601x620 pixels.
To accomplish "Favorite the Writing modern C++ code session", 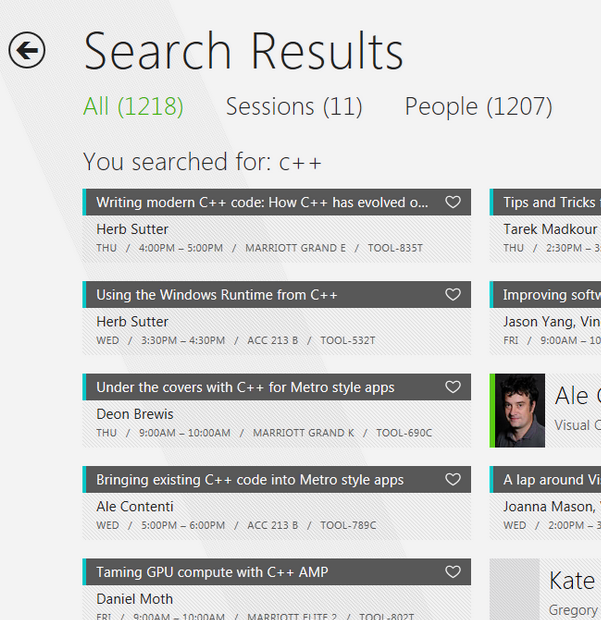I will pyautogui.click(x=453, y=202).
